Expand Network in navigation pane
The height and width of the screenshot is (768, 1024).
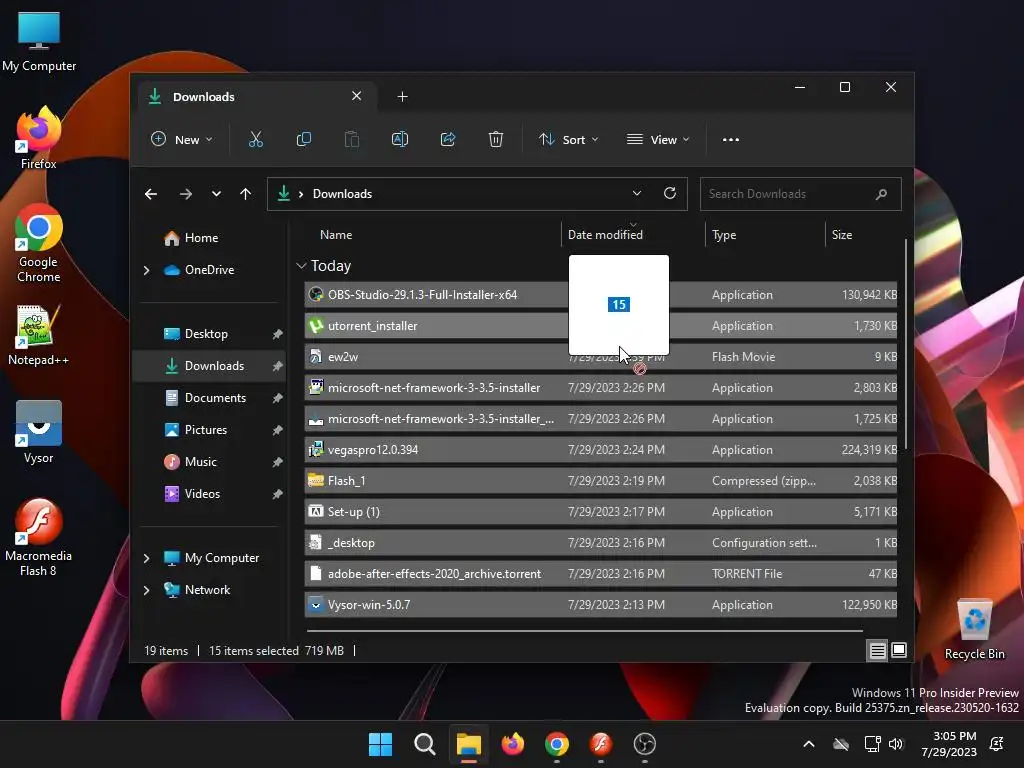(x=146, y=590)
